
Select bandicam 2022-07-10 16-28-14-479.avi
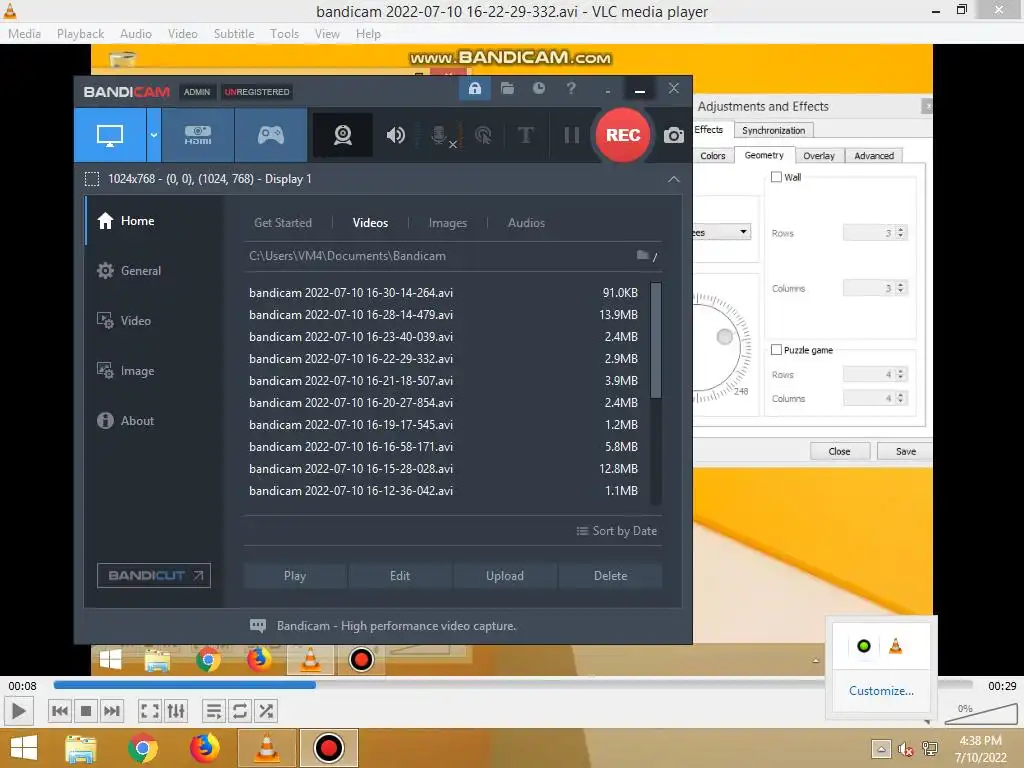pyautogui.click(x=443, y=315)
